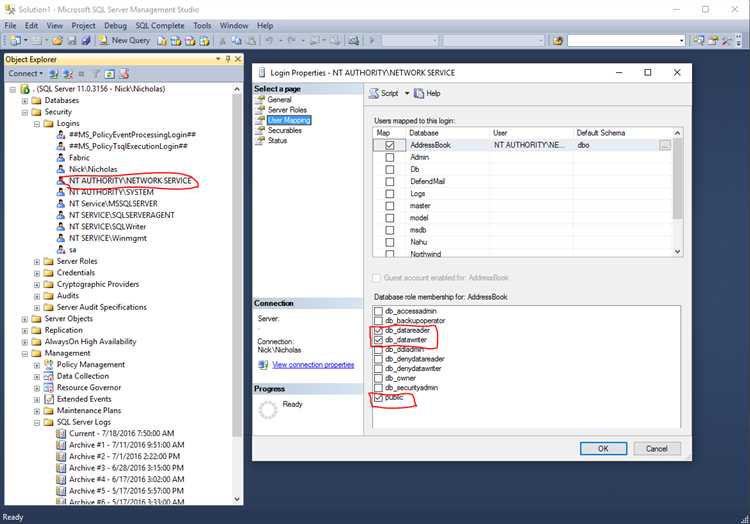Click View connection properties link
The image size is (750, 524).
[313, 365]
